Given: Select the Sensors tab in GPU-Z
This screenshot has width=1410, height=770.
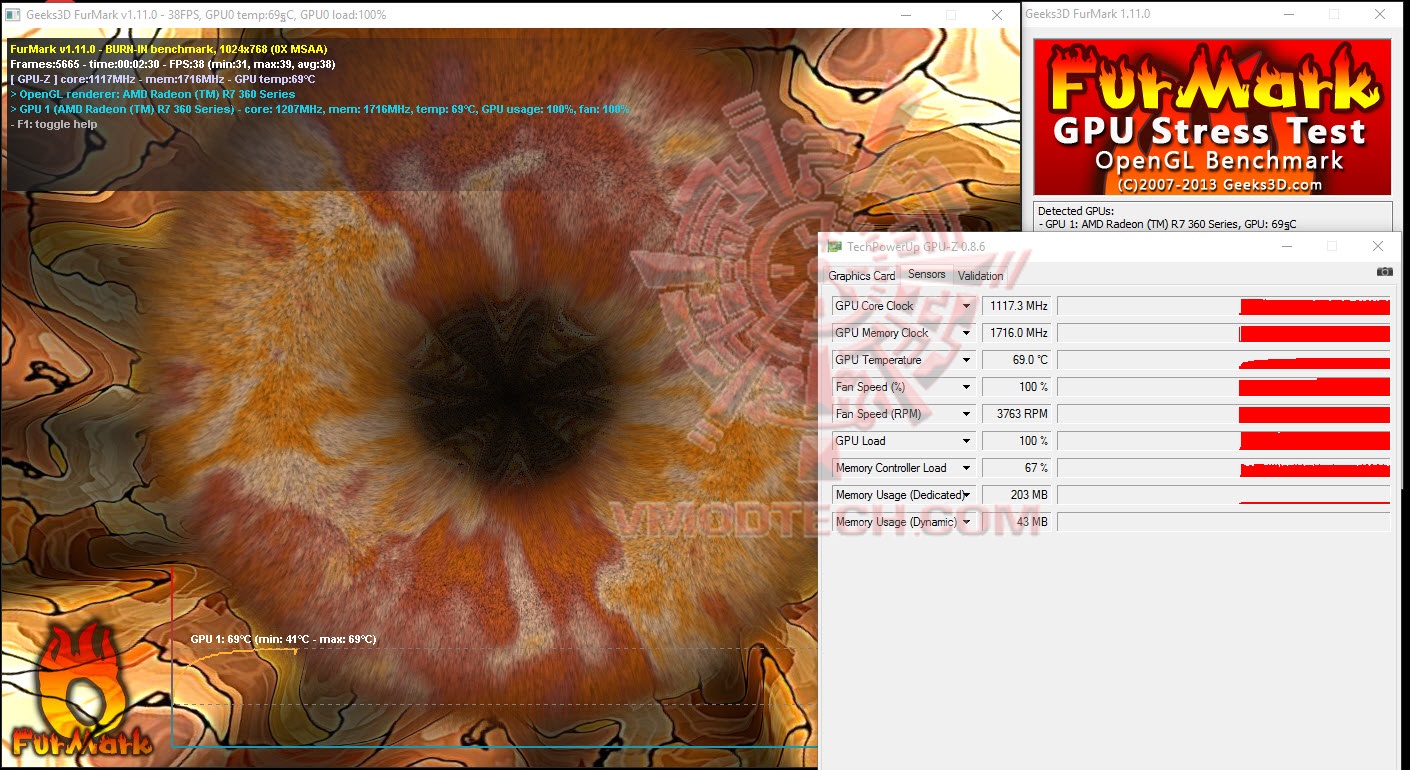Looking at the screenshot, I should [927, 275].
